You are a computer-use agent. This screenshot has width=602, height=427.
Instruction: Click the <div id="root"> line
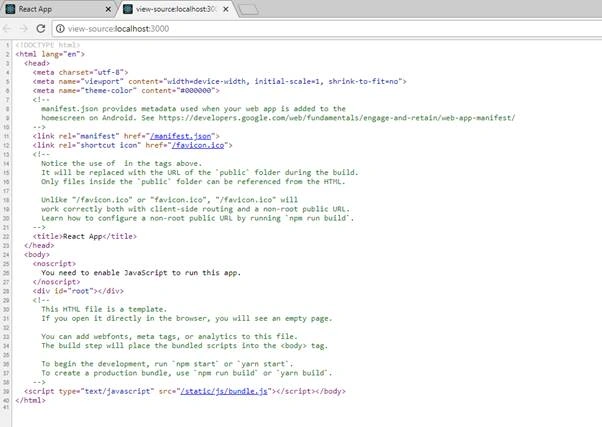(x=78, y=291)
